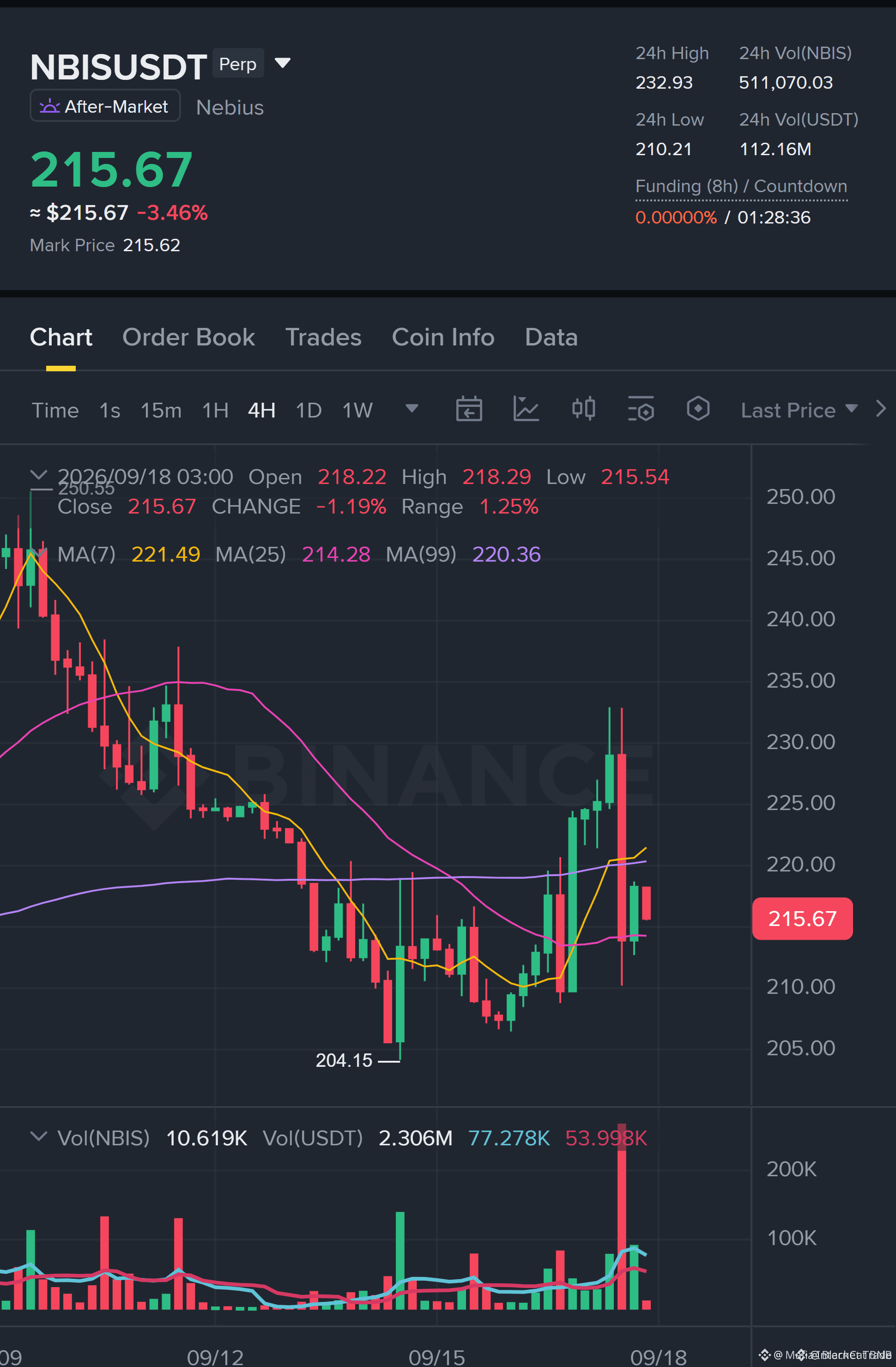Image resolution: width=896 pixels, height=1367 pixels.
Task: Click the right arrow after Last Price
Action: 880,409
